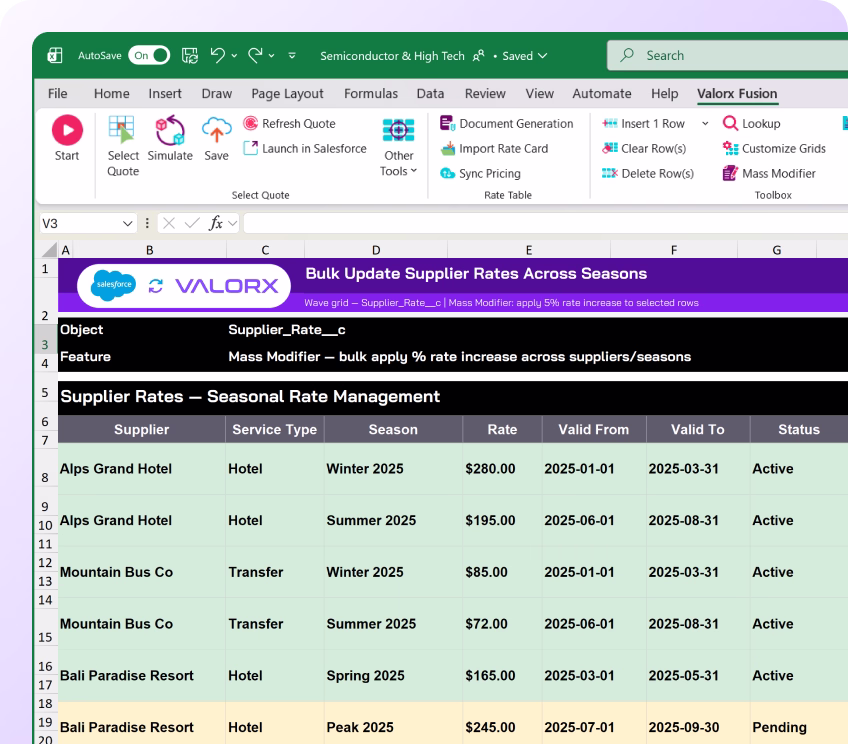Click the Save cloud upload icon
848x744 pixels.
click(216, 130)
